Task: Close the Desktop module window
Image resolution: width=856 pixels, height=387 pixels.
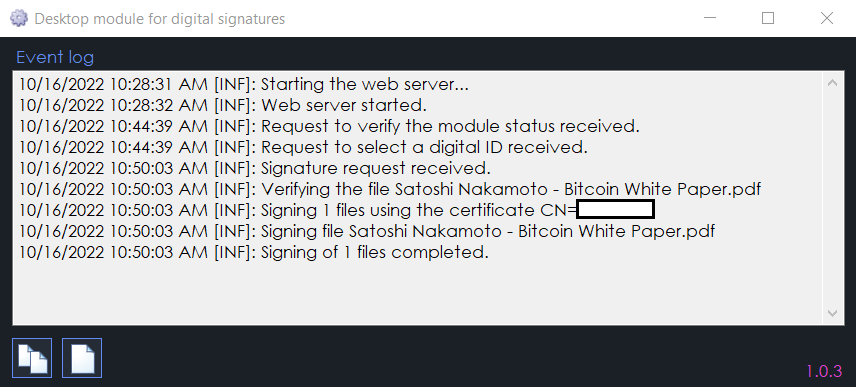Action: click(827, 18)
